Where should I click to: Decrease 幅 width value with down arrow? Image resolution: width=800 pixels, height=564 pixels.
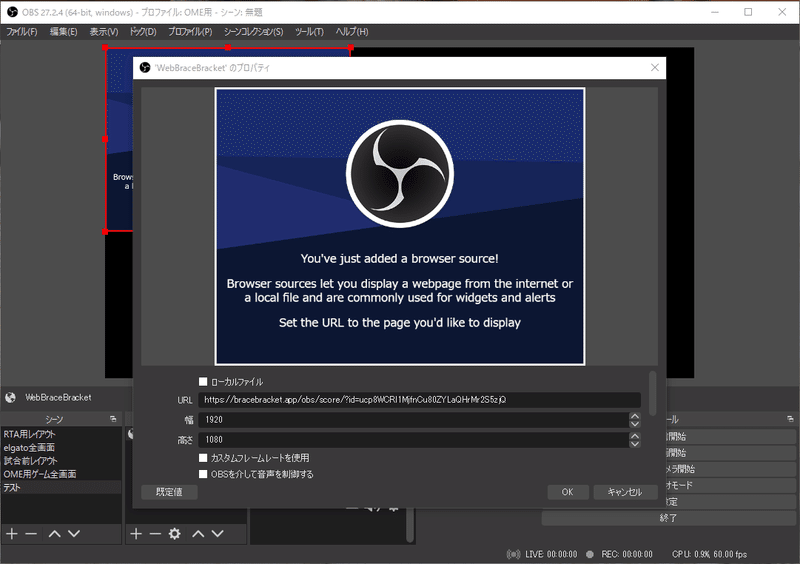coord(635,424)
